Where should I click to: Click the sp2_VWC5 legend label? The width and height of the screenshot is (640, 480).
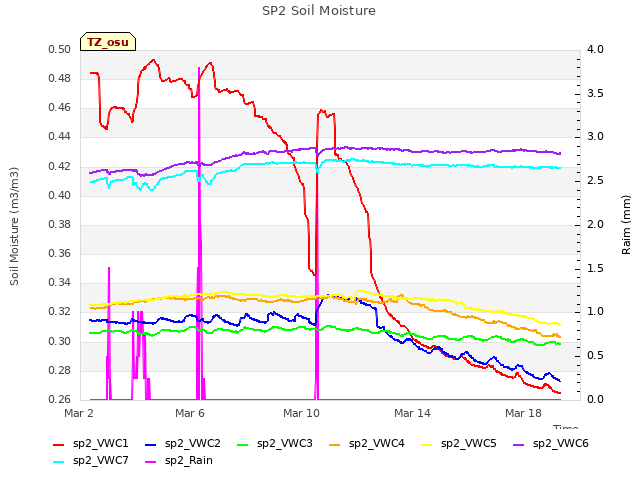coord(469,443)
